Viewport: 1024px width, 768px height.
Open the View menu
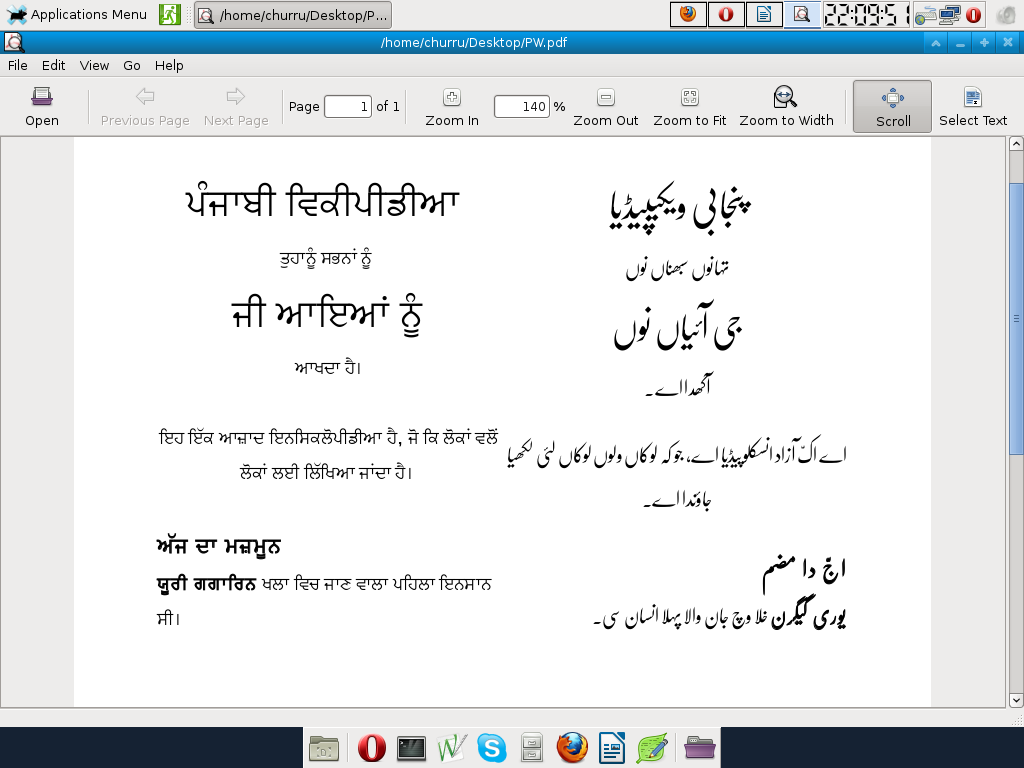coord(94,65)
